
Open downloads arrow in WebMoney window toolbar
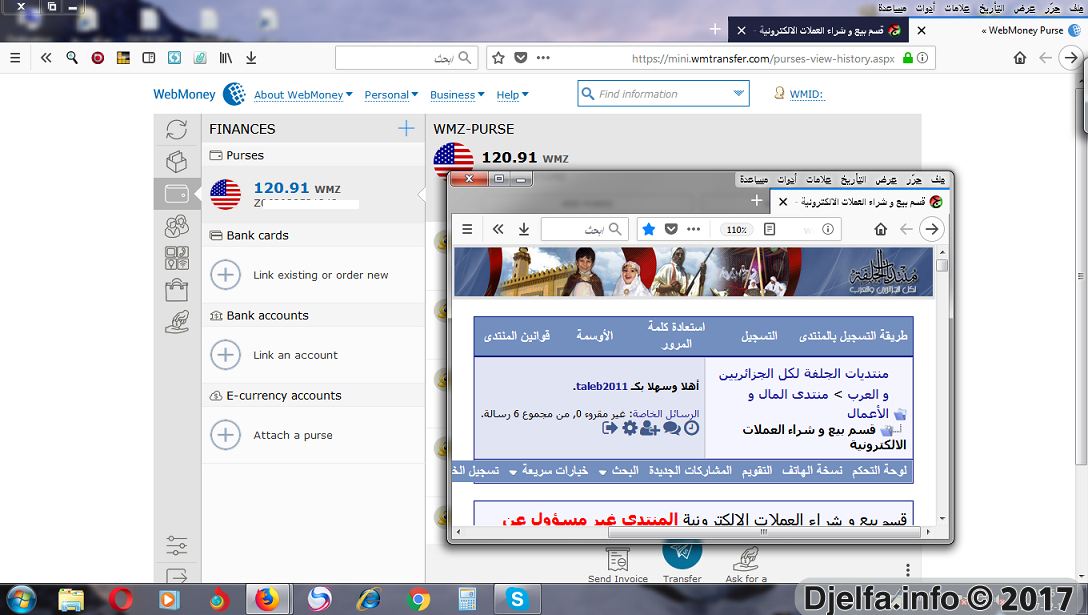pyautogui.click(x=251, y=58)
